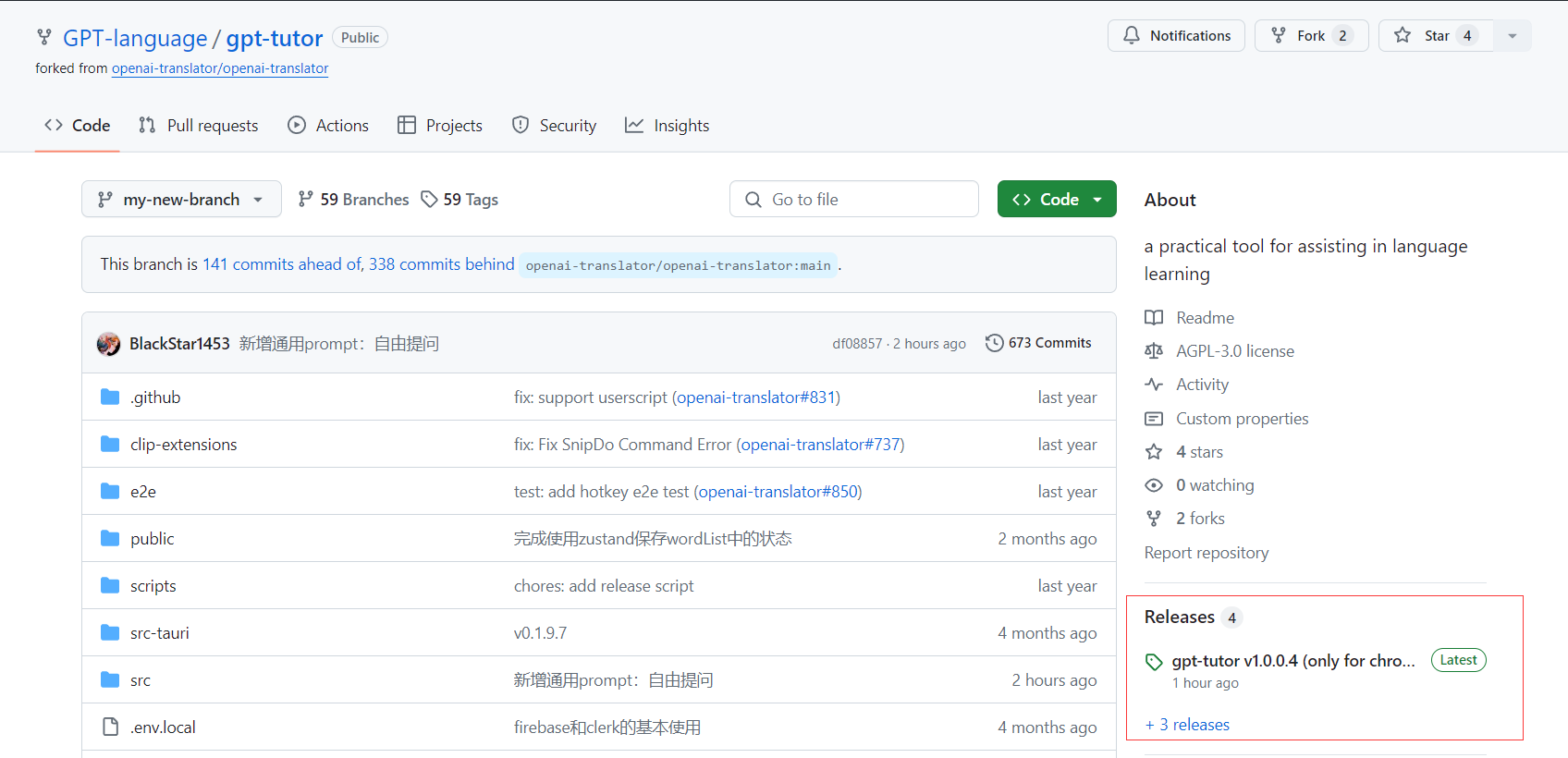
Task: Open the 141 commits ahead of link
Action: pyautogui.click(x=283, y=264)
